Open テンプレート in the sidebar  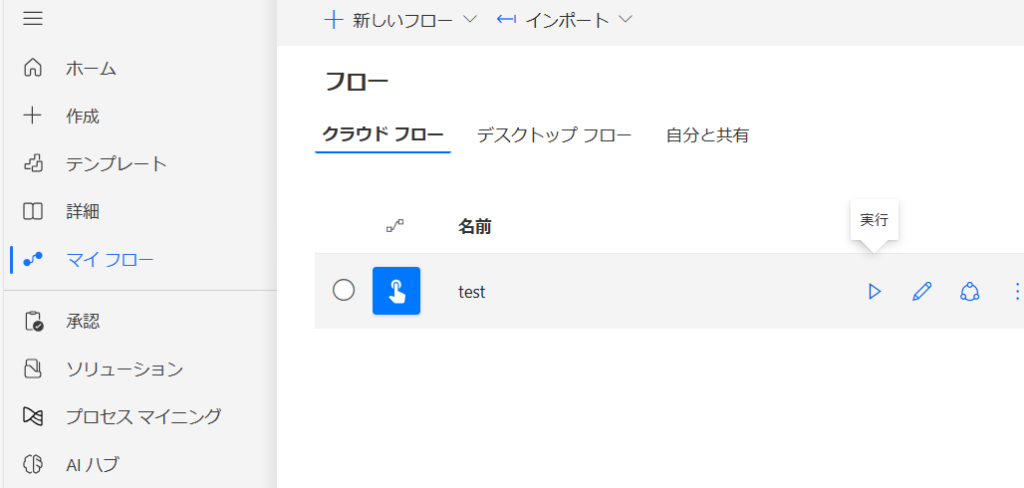click(116, 164)
